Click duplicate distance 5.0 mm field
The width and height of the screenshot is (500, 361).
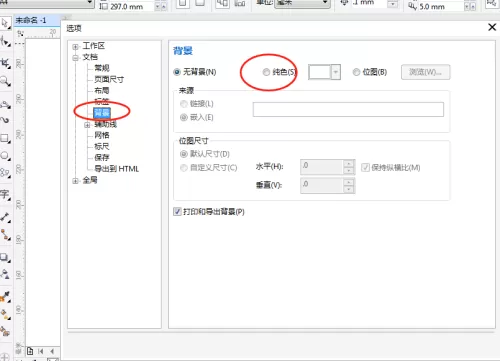[x=440, y=6]
